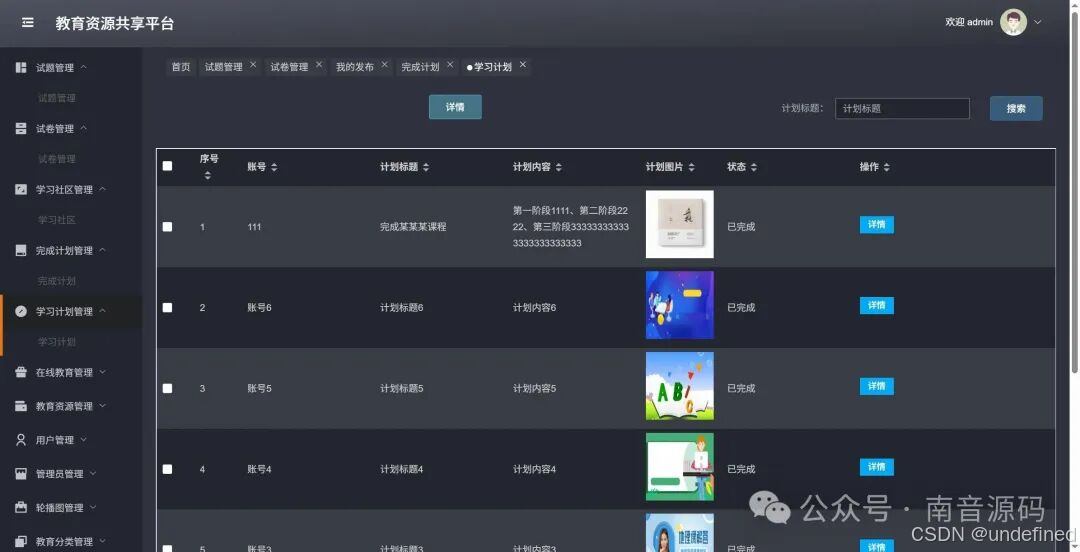Click the 教育分类管理 sidebar icon
1080x552 pixels.
pyautogui.click(x=21, y=541)
